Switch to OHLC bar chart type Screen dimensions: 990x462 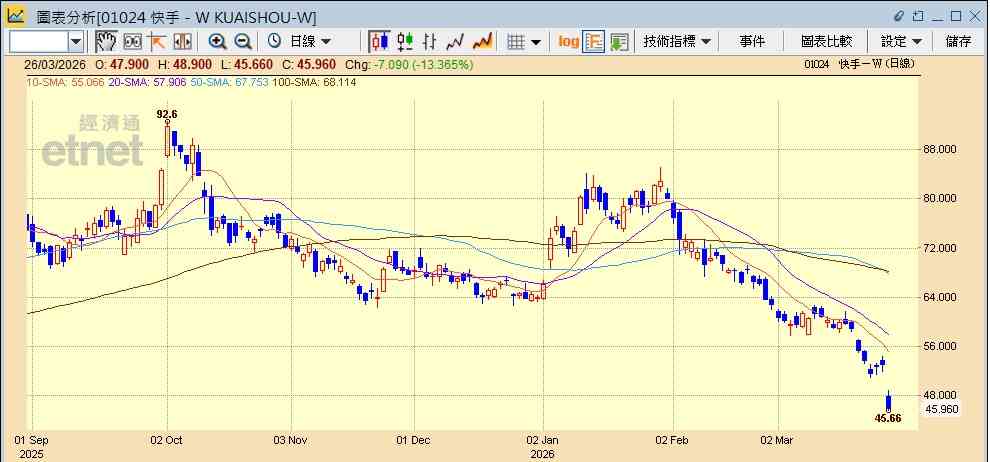[x=430, y=42]
